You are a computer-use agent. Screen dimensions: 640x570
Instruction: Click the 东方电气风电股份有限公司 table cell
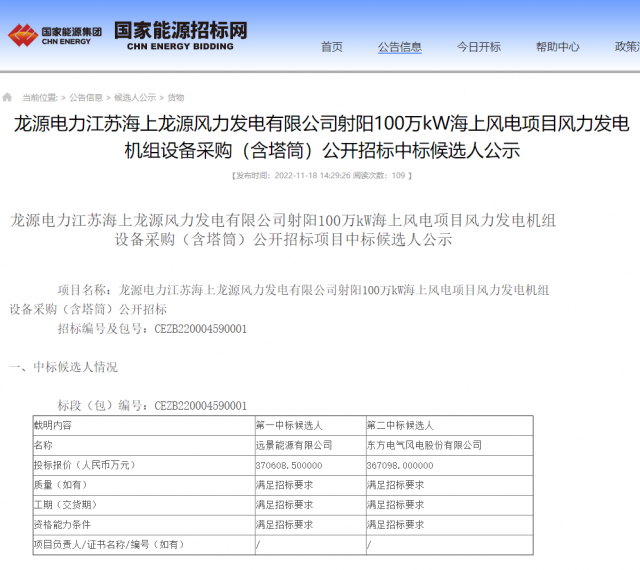[424, 445]
